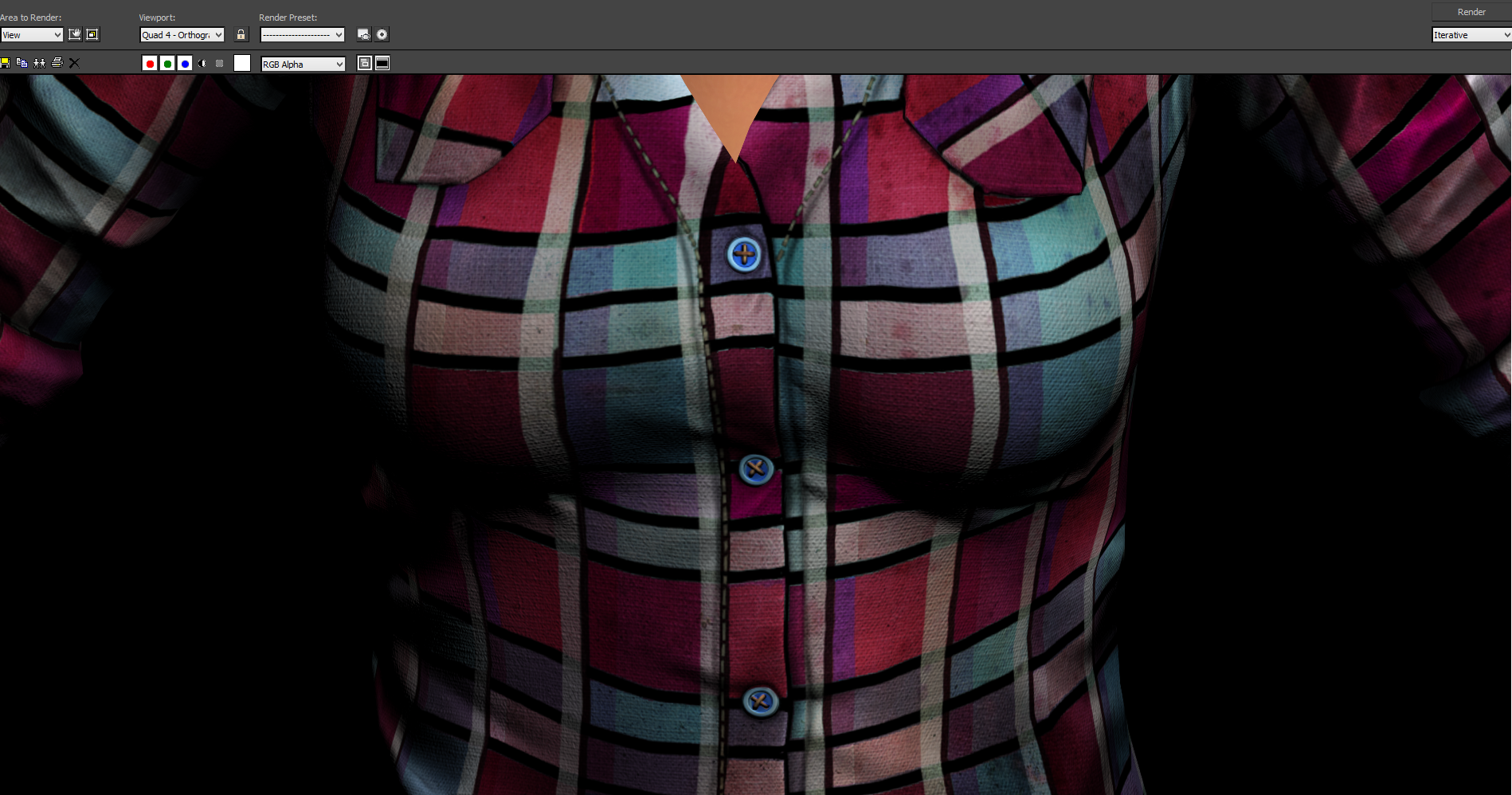Expand the RGB Alpha channel dropdown

(x=304, y=65)
